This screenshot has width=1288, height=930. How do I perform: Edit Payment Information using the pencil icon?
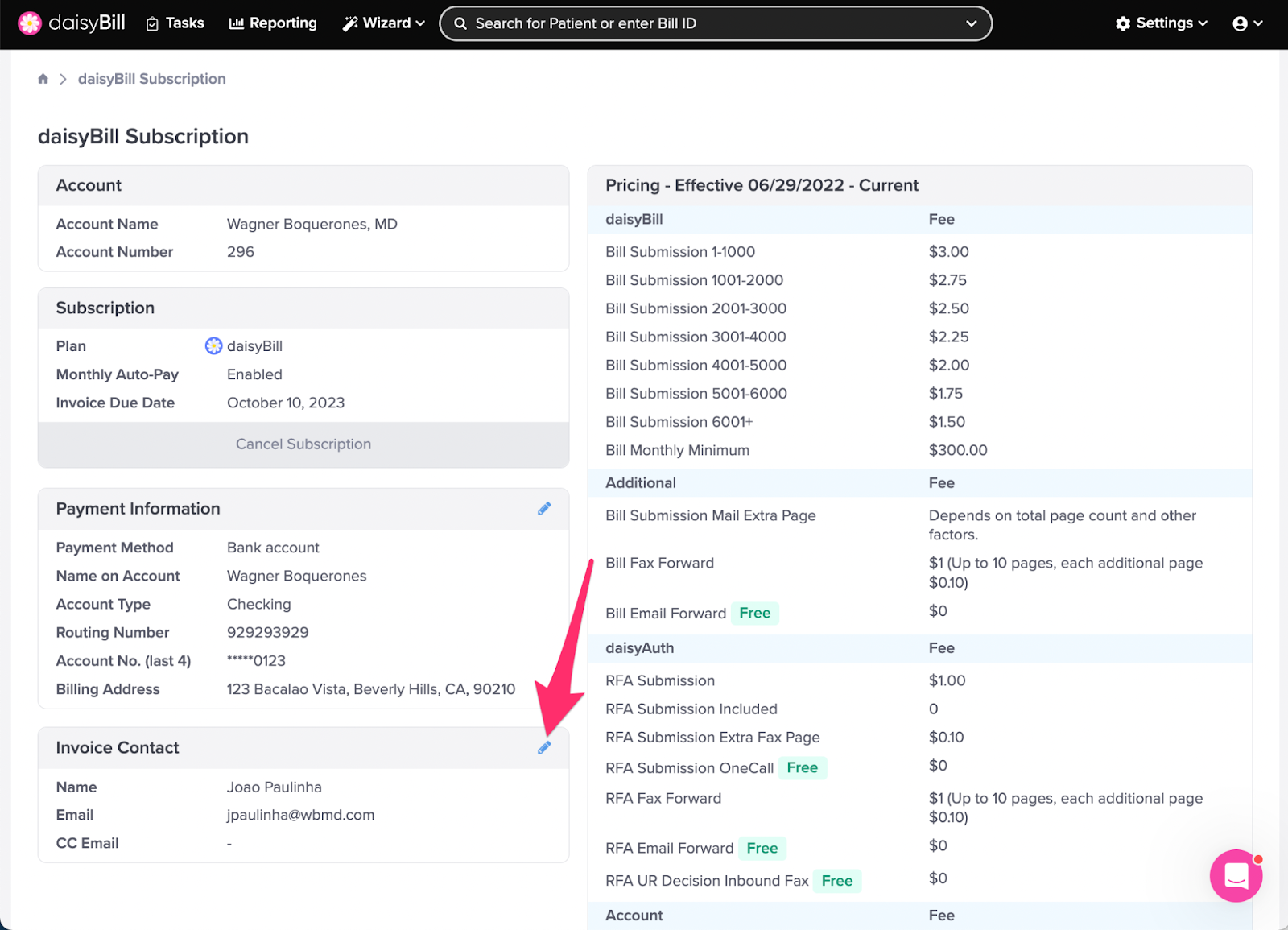[544, 509]
